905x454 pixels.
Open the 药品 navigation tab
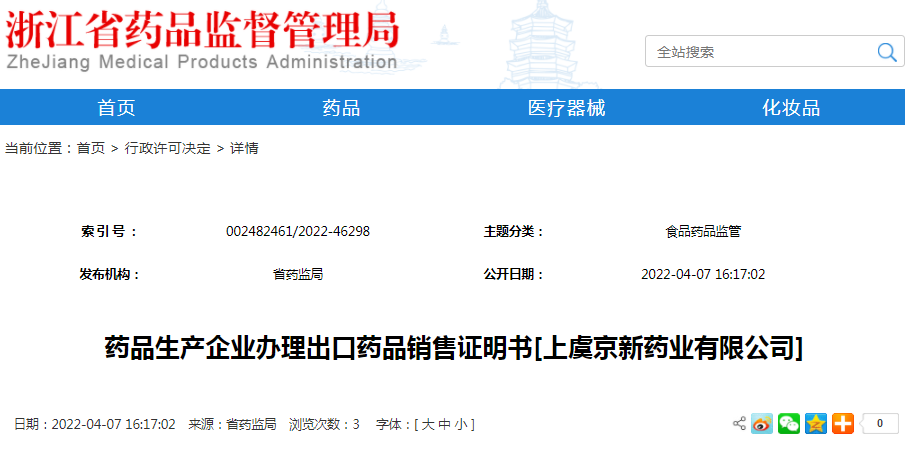[341, 108]
